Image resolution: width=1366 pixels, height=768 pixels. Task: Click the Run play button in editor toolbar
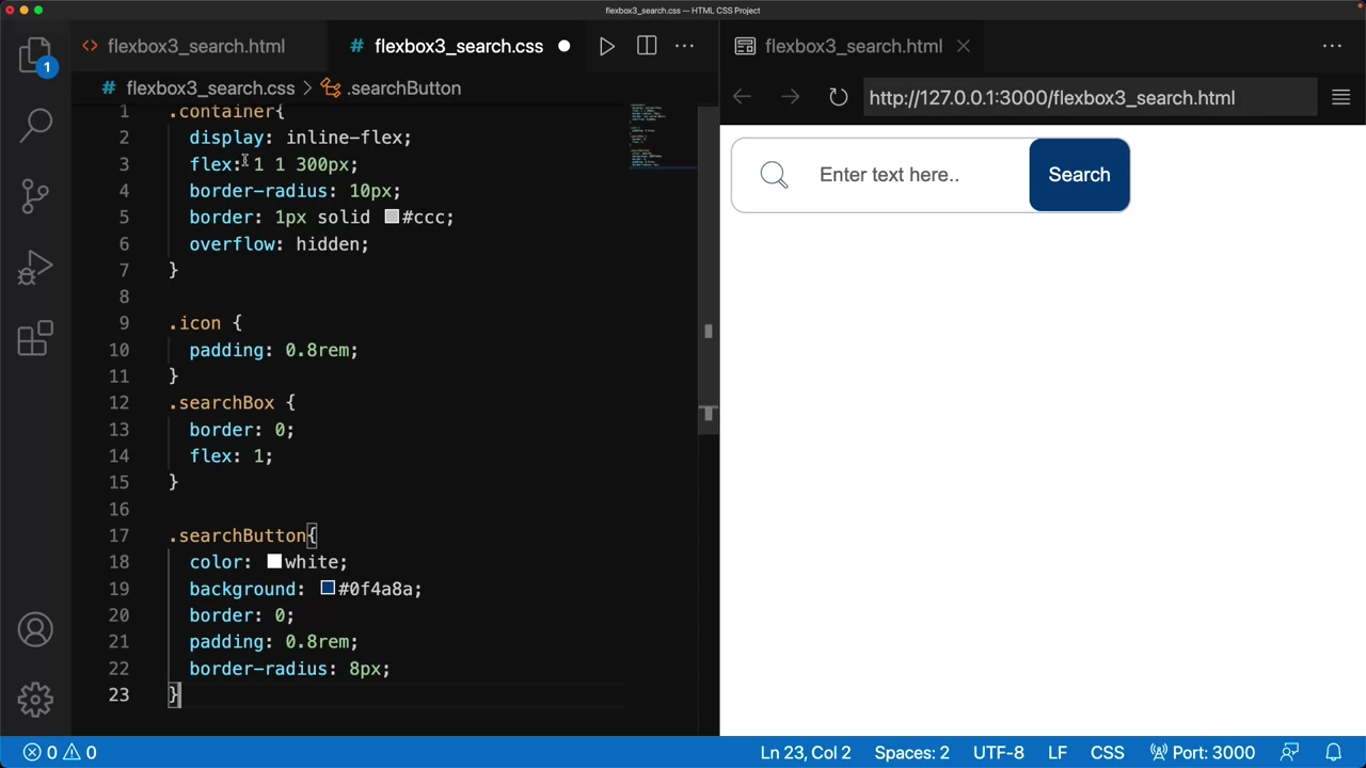coord(606,46)
